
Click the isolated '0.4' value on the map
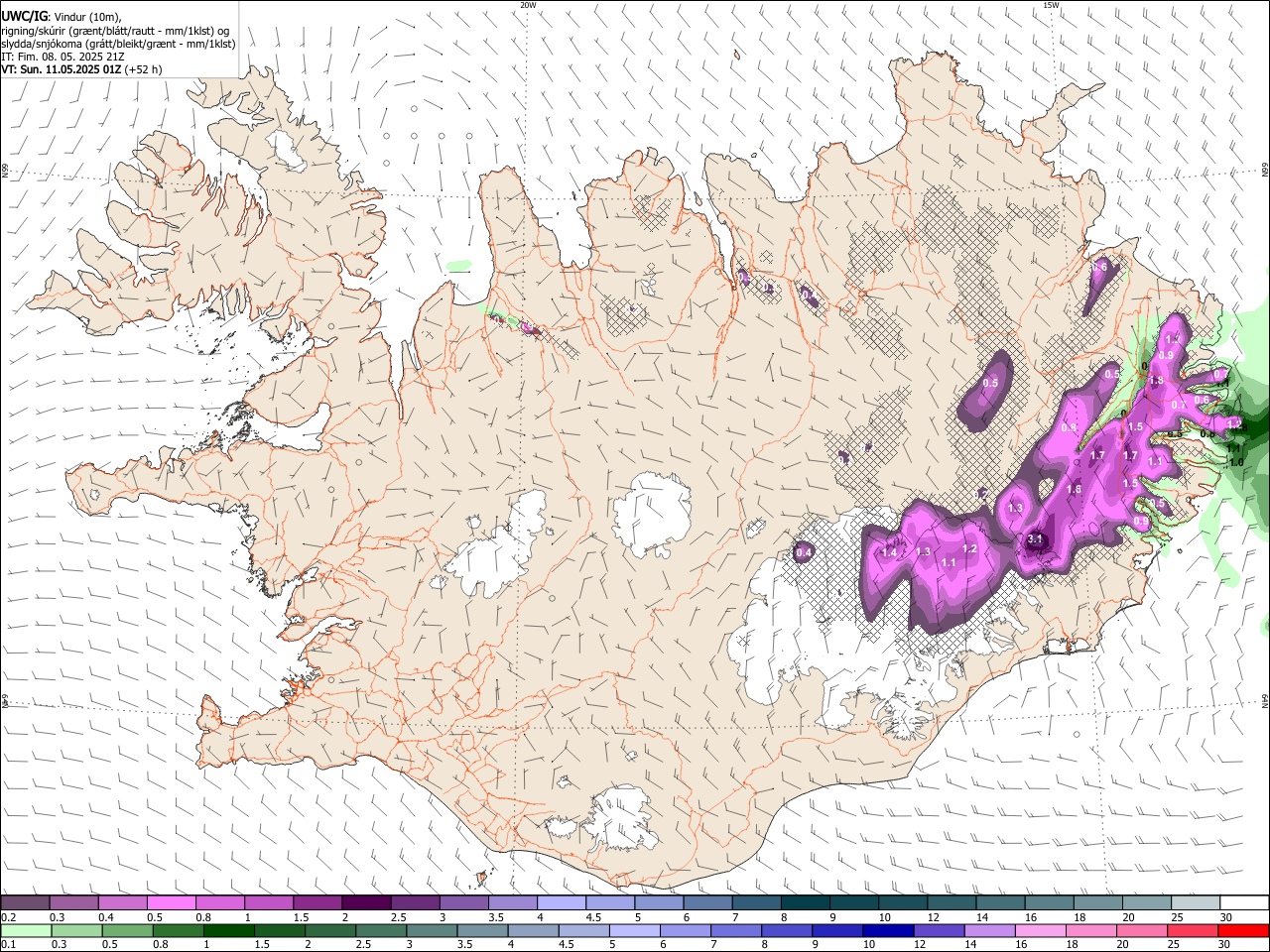(805, 552)
